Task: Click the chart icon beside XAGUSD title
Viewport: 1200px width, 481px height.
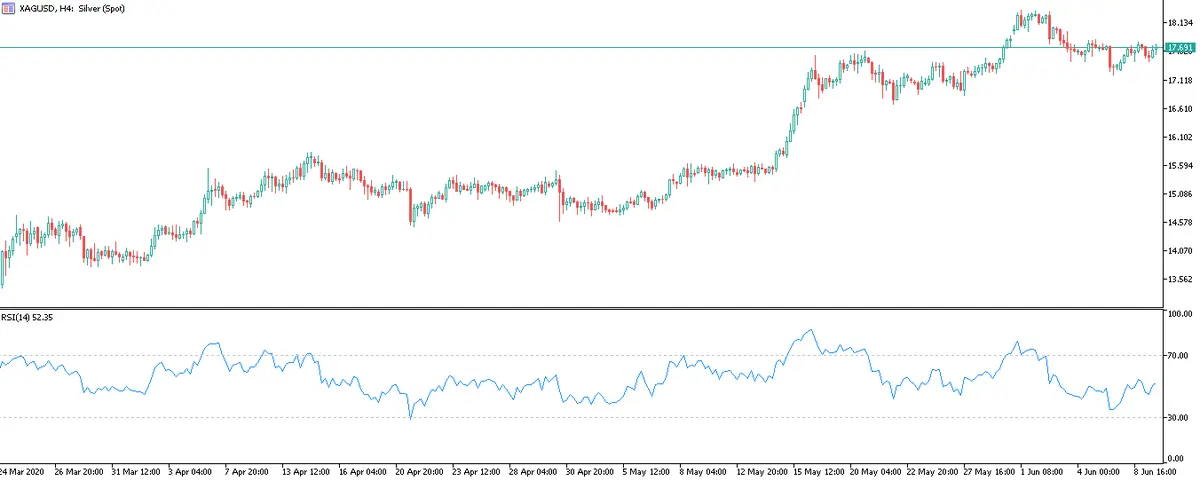Action: 9,8
